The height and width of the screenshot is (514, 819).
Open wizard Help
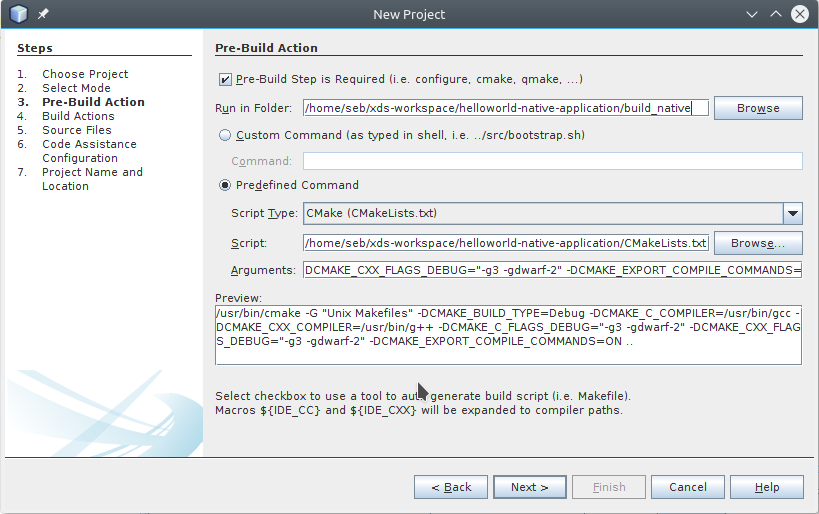pyautogui.click(x=767, y=487)
